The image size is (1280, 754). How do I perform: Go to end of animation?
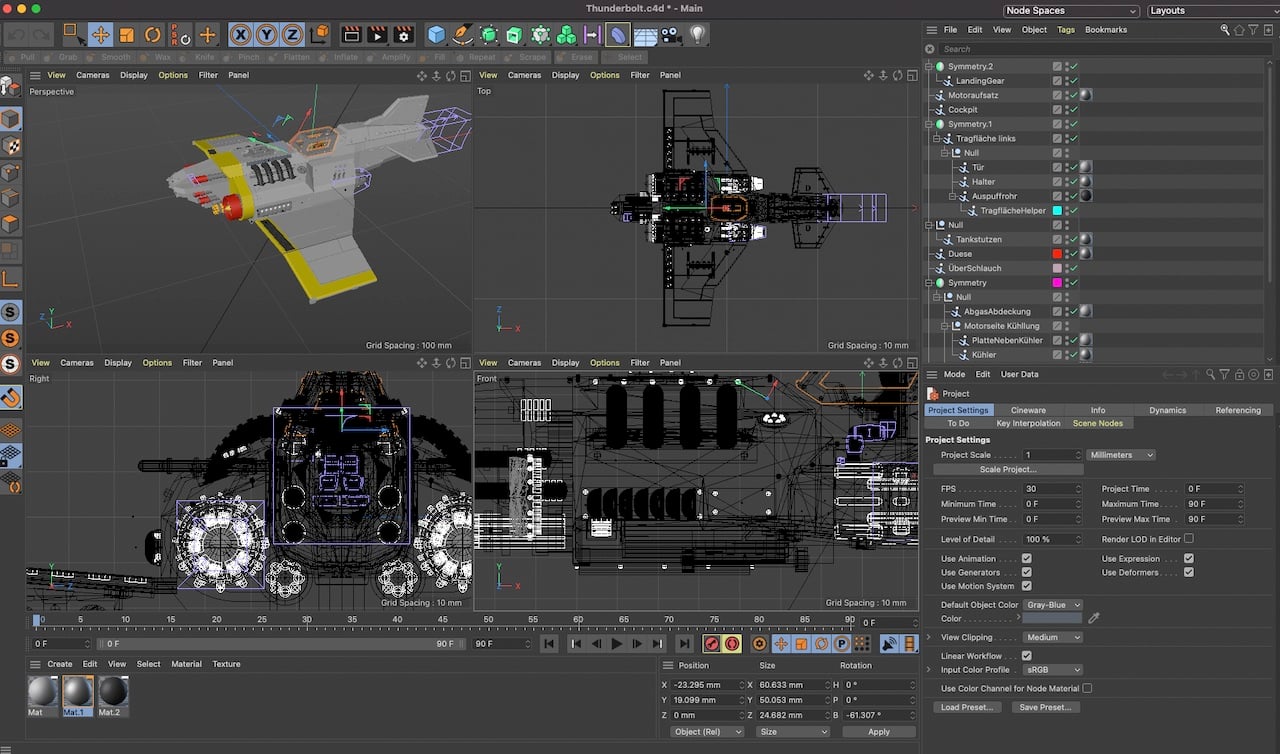684,644
